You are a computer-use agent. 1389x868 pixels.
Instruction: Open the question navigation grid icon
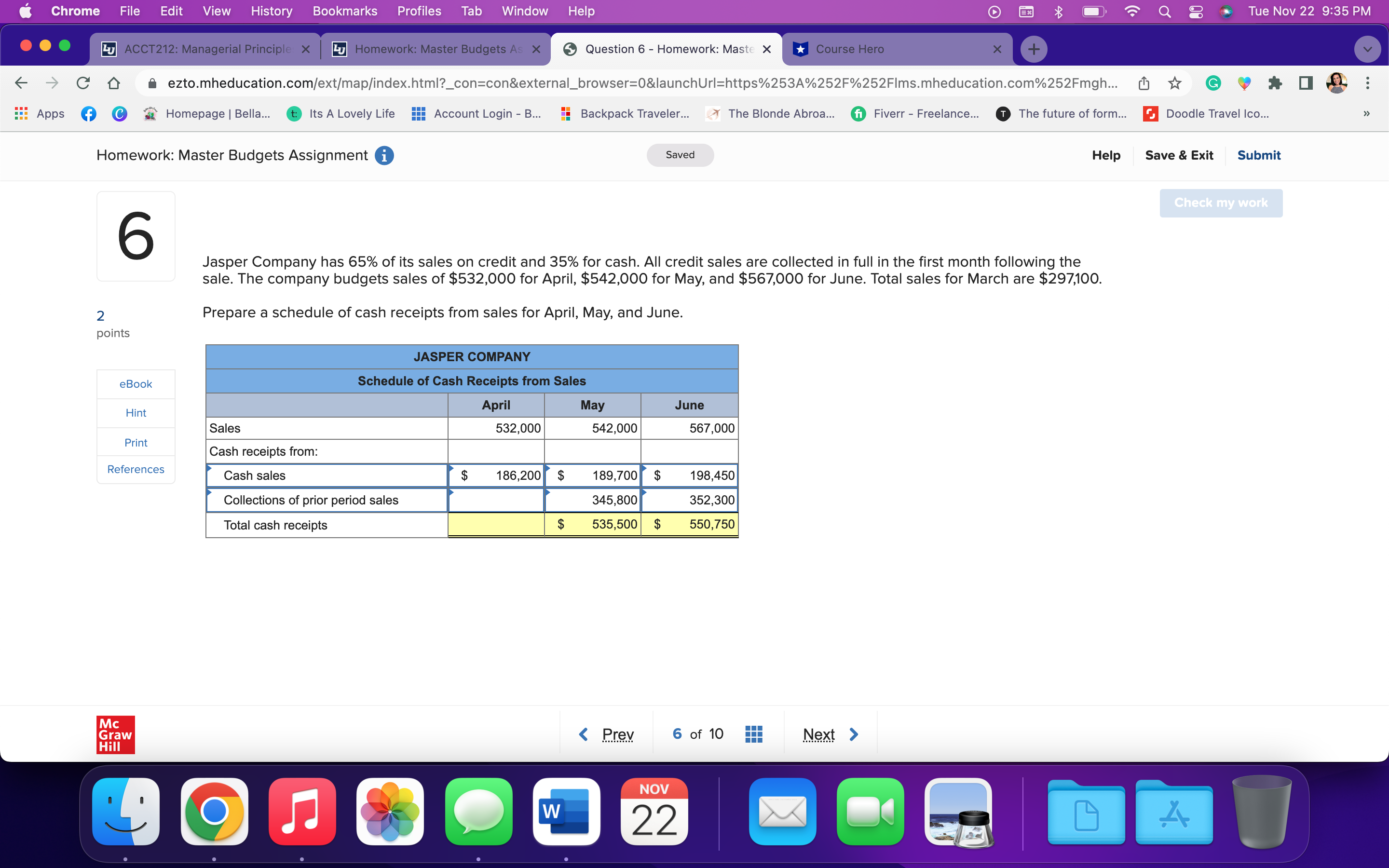pos(753,733)
